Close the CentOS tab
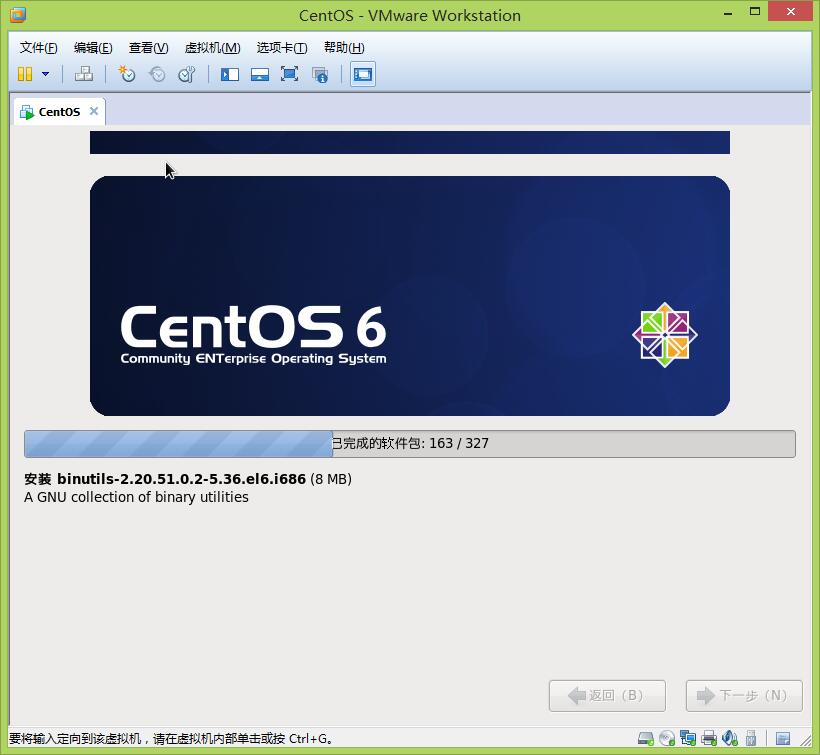 [93, 111]
